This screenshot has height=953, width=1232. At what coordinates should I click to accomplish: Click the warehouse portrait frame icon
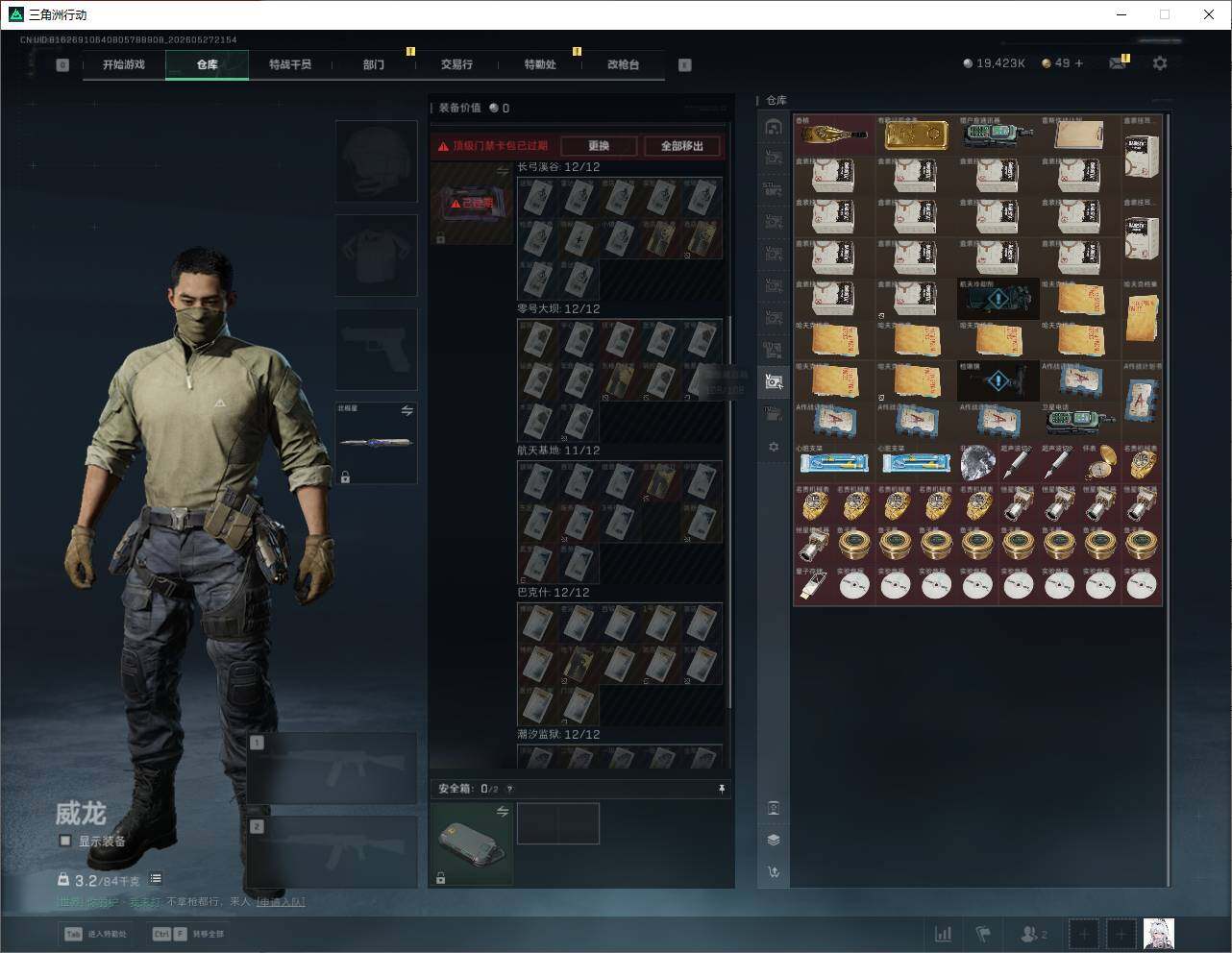click(x=774, y=808)
